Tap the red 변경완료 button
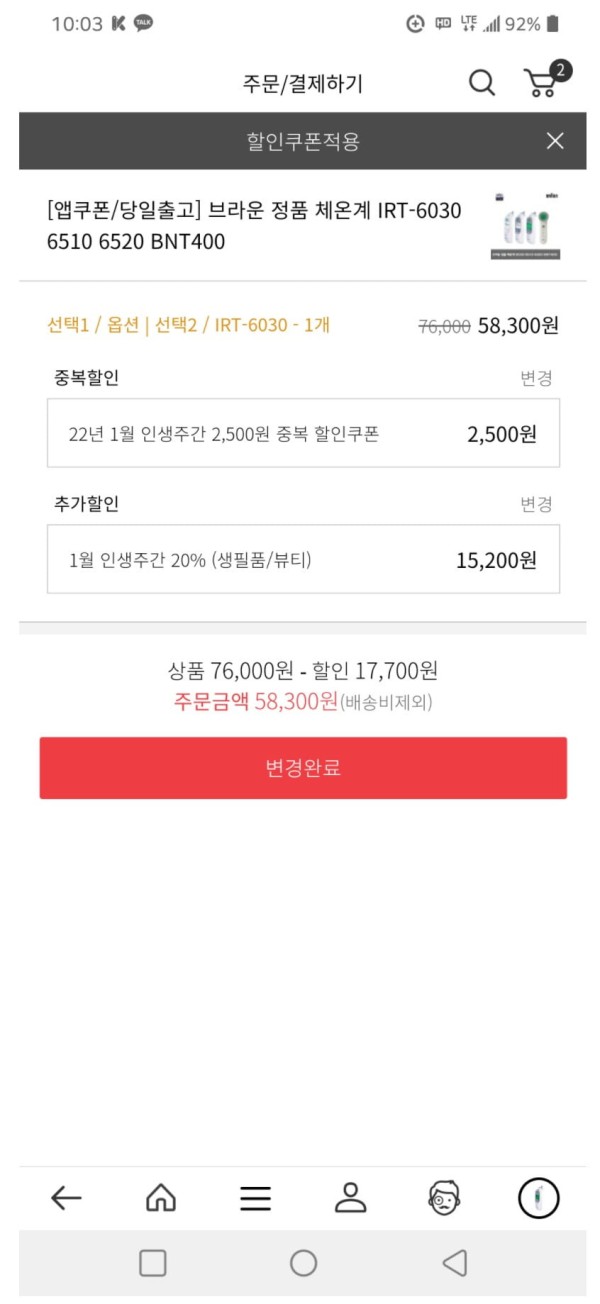Image resolution: width=600 pixels, height=1304 pixels. pyautogui.click(x=303, y=768)
